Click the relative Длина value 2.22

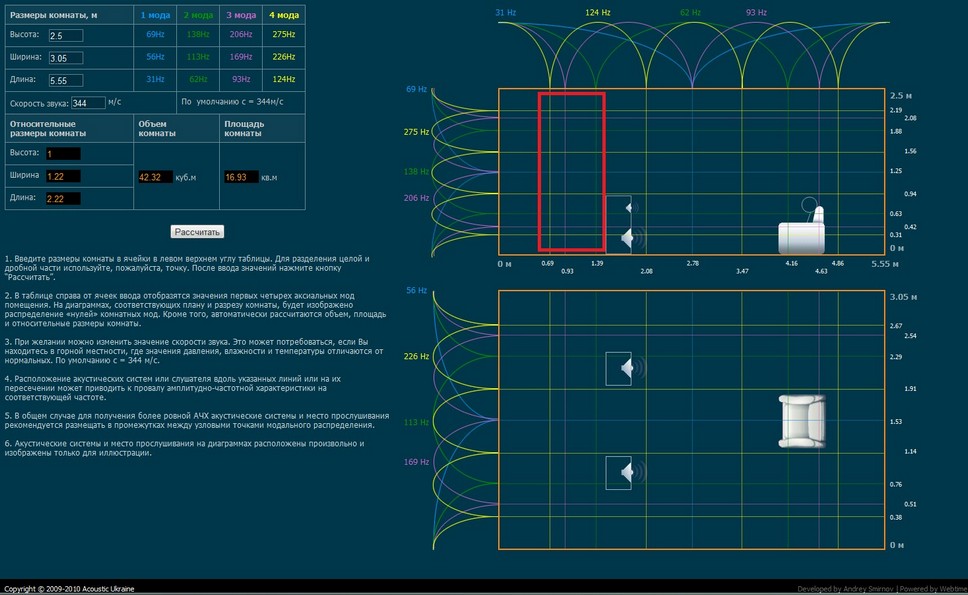click(x=62, y=198)
